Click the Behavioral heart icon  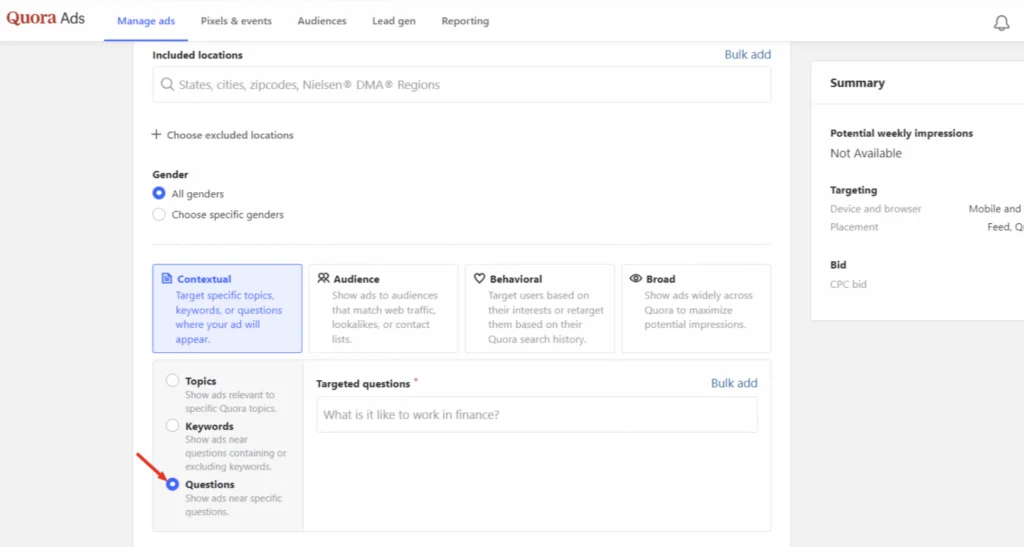click(x=479, y=279)
